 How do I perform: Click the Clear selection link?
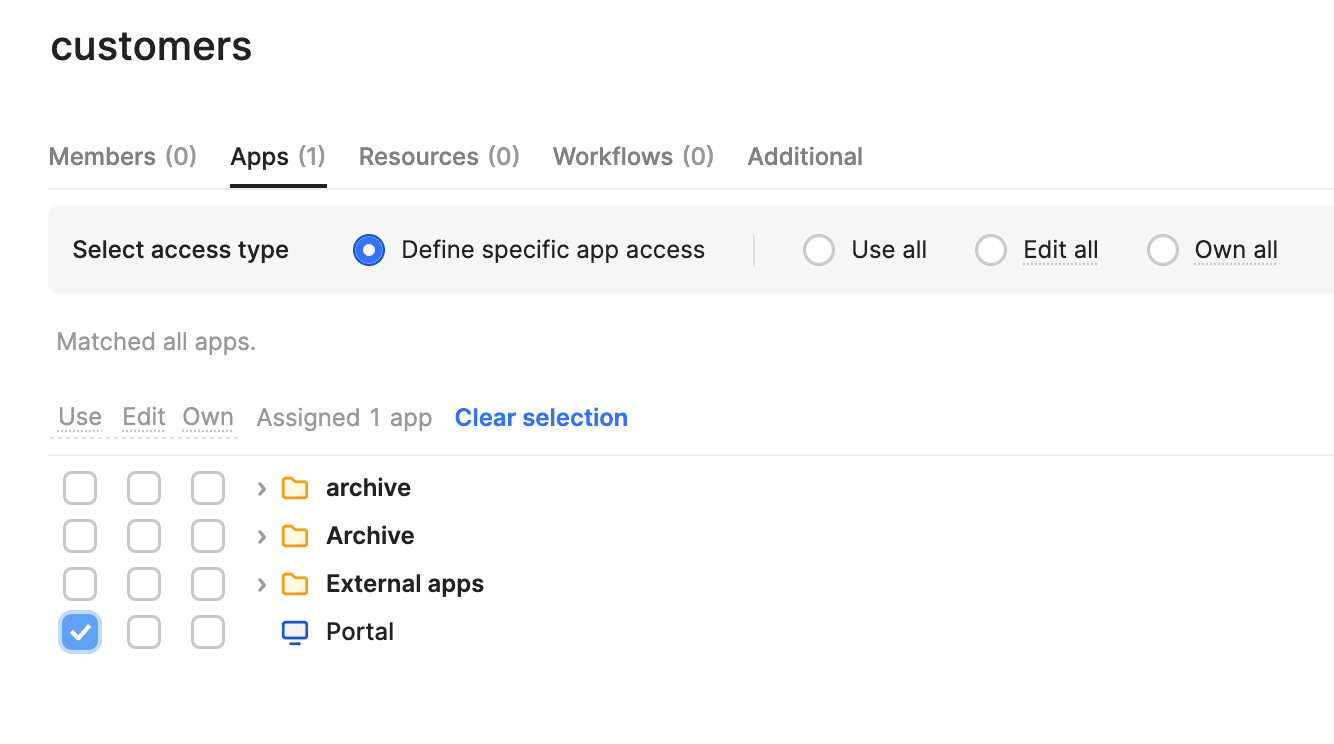(541, 418)
